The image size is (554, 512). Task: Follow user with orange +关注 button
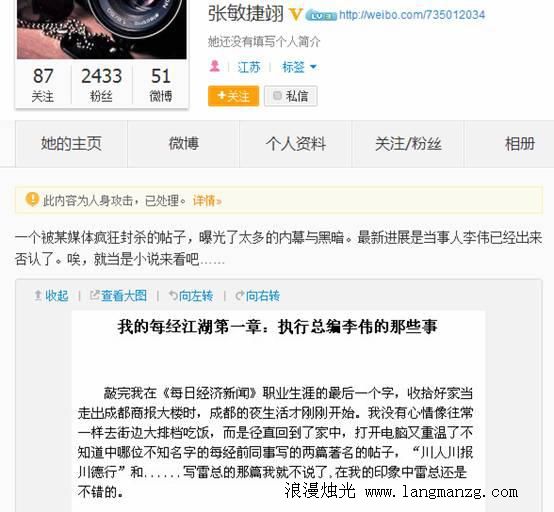click(x=234, y=96)
